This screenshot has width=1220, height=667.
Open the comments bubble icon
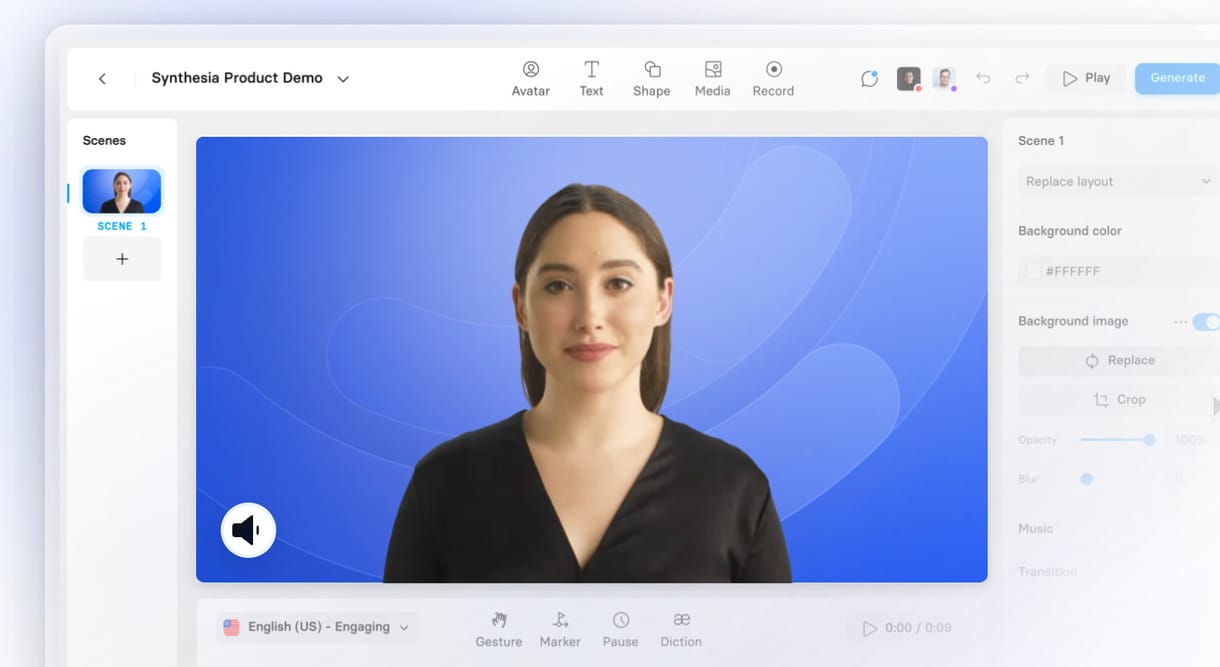pyautogui.click(x=869, y=78)
